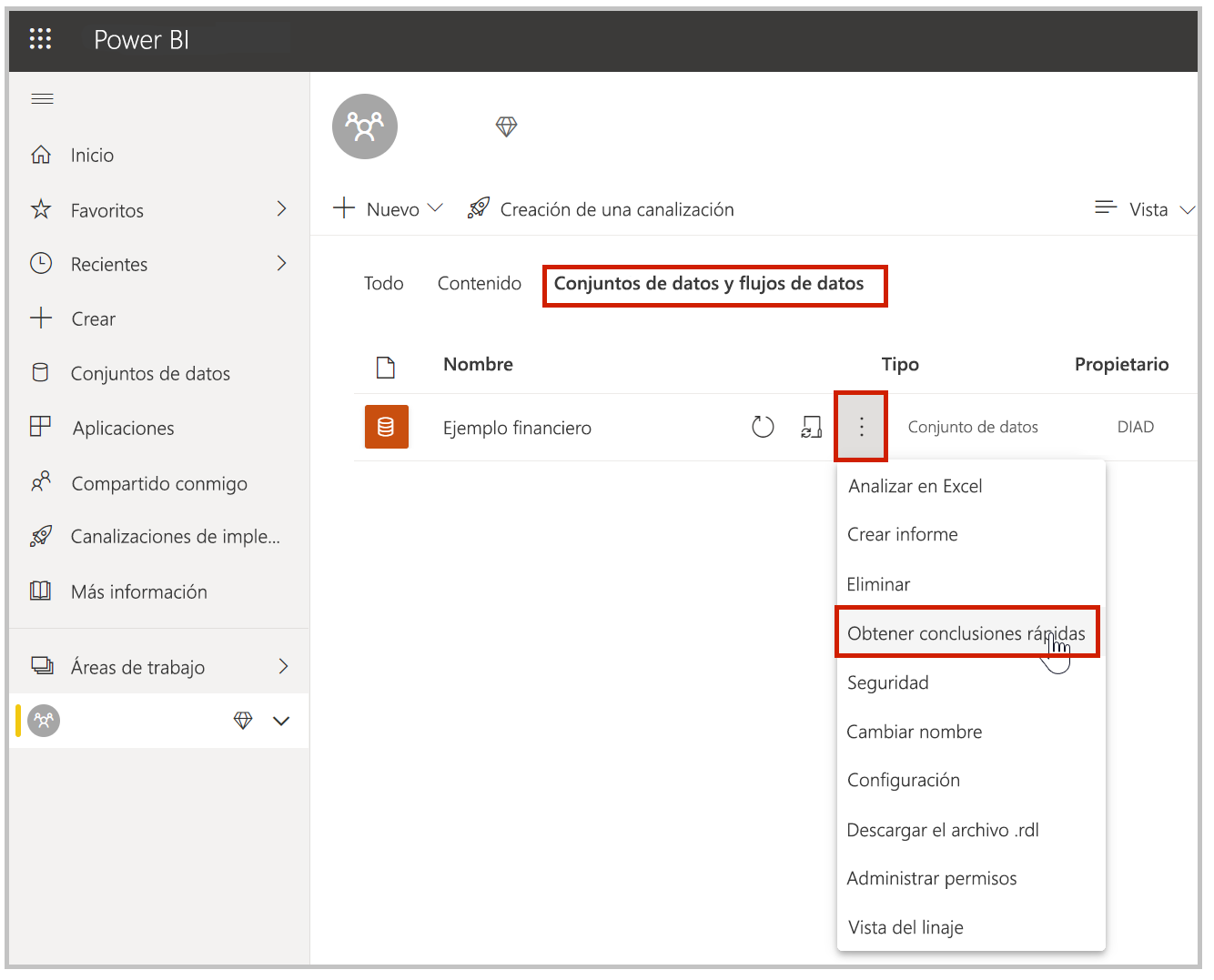The image size is (1214, 980).
Task: Select Conjuntos de datos y flujos de datos tab
Action: 709,284
